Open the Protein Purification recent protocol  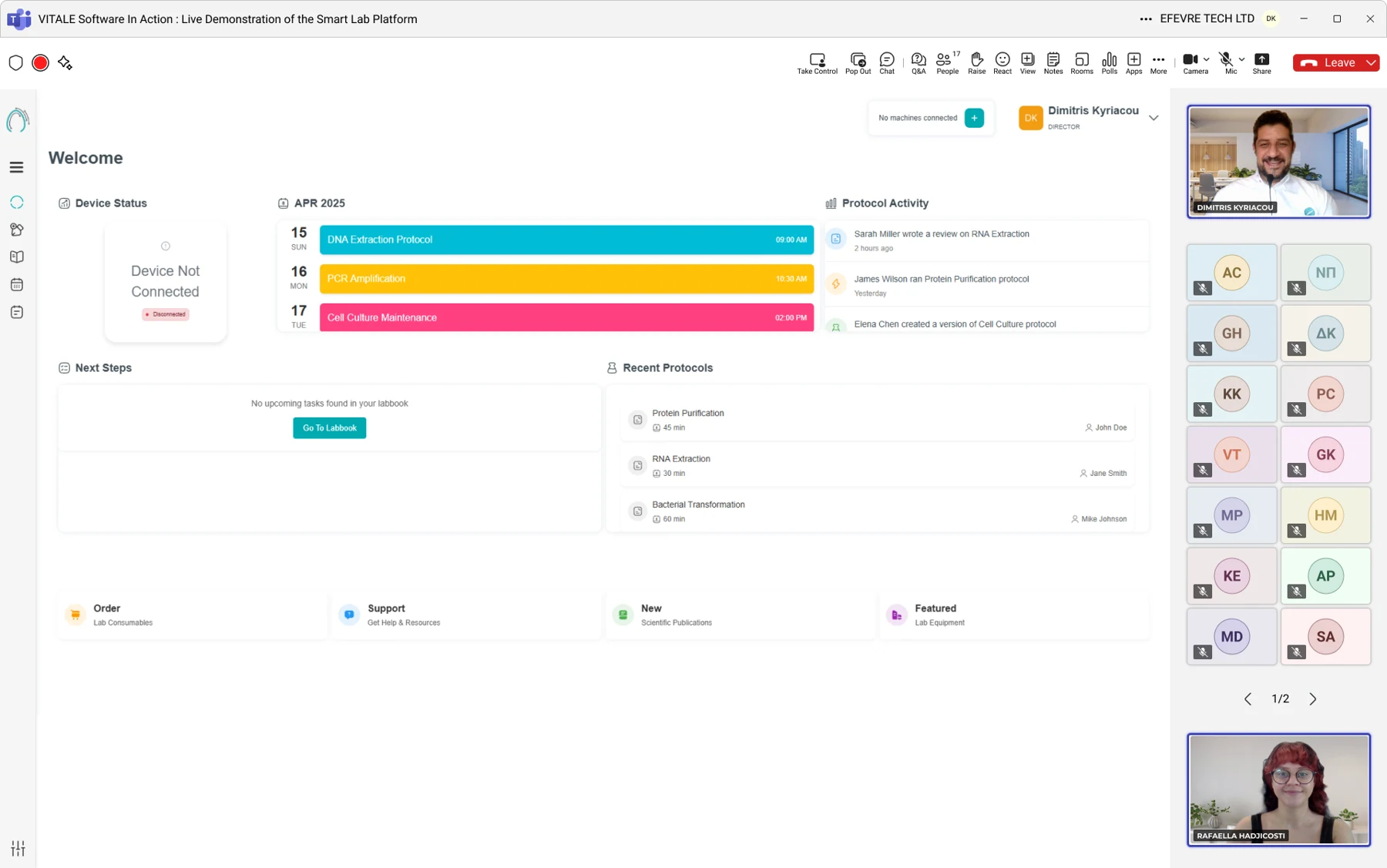[877, 420]
